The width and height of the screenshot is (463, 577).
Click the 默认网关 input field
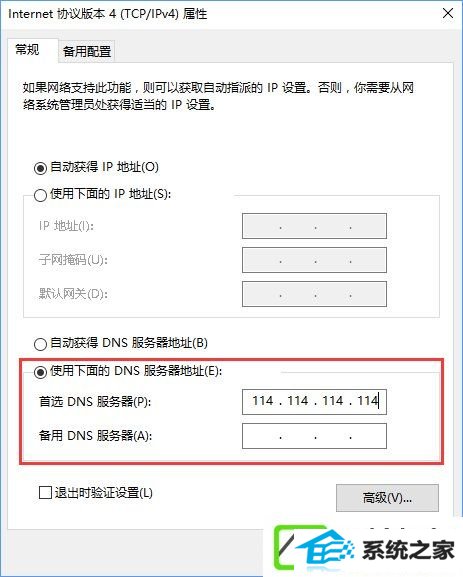(314, 294)
